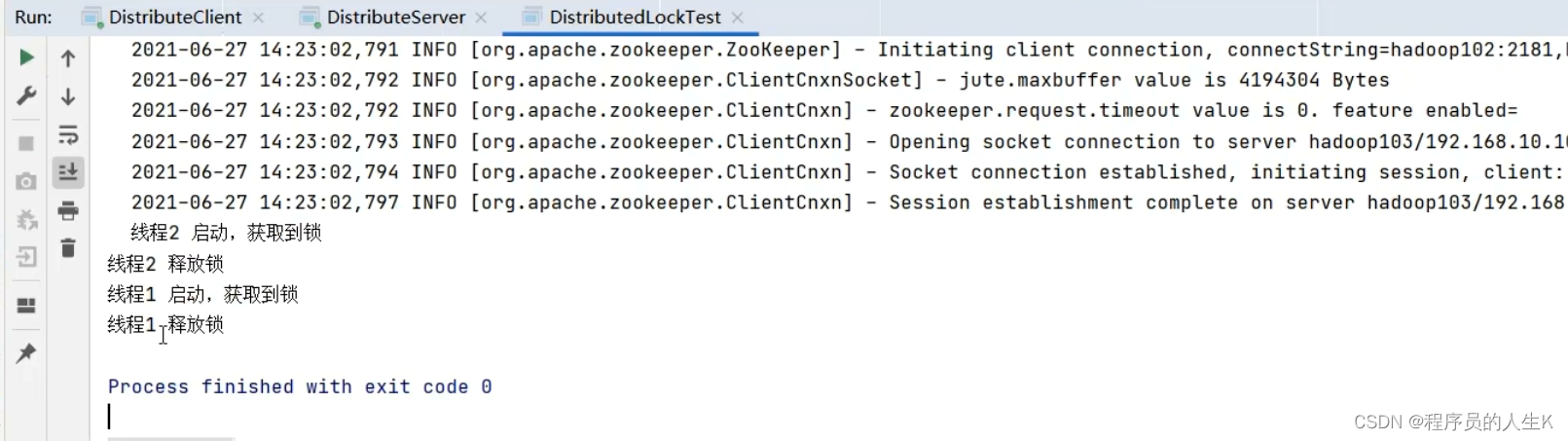Click the Print console output icon
This screenshot has width=1568, height=441.
pyautogui.click(x=68, y=210)
